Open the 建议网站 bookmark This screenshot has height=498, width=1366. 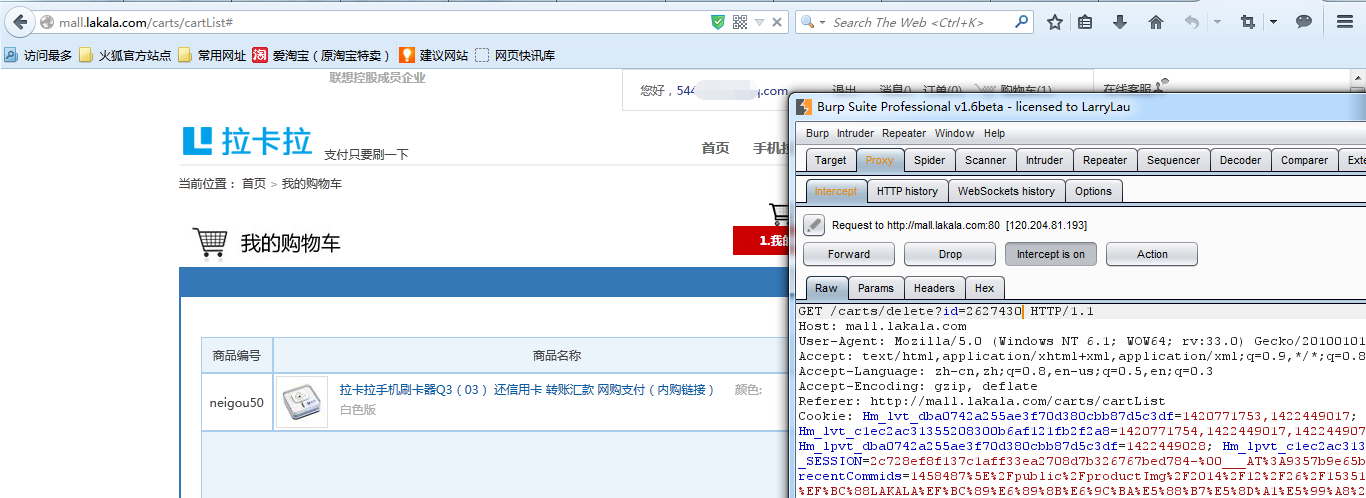433,56
